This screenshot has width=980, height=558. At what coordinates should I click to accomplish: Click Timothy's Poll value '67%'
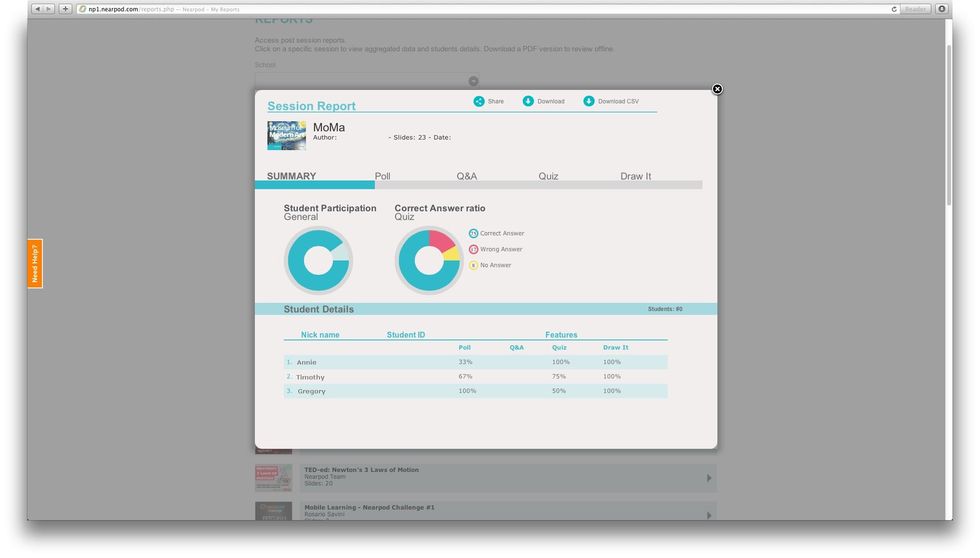click(465, 377)
